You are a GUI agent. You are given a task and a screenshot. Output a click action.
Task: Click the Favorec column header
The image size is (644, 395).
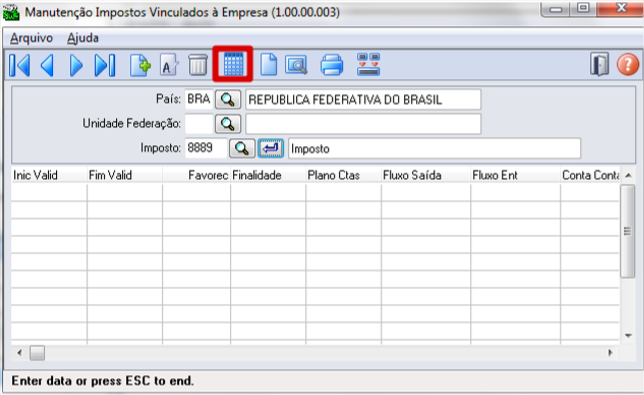click(196, 175)
